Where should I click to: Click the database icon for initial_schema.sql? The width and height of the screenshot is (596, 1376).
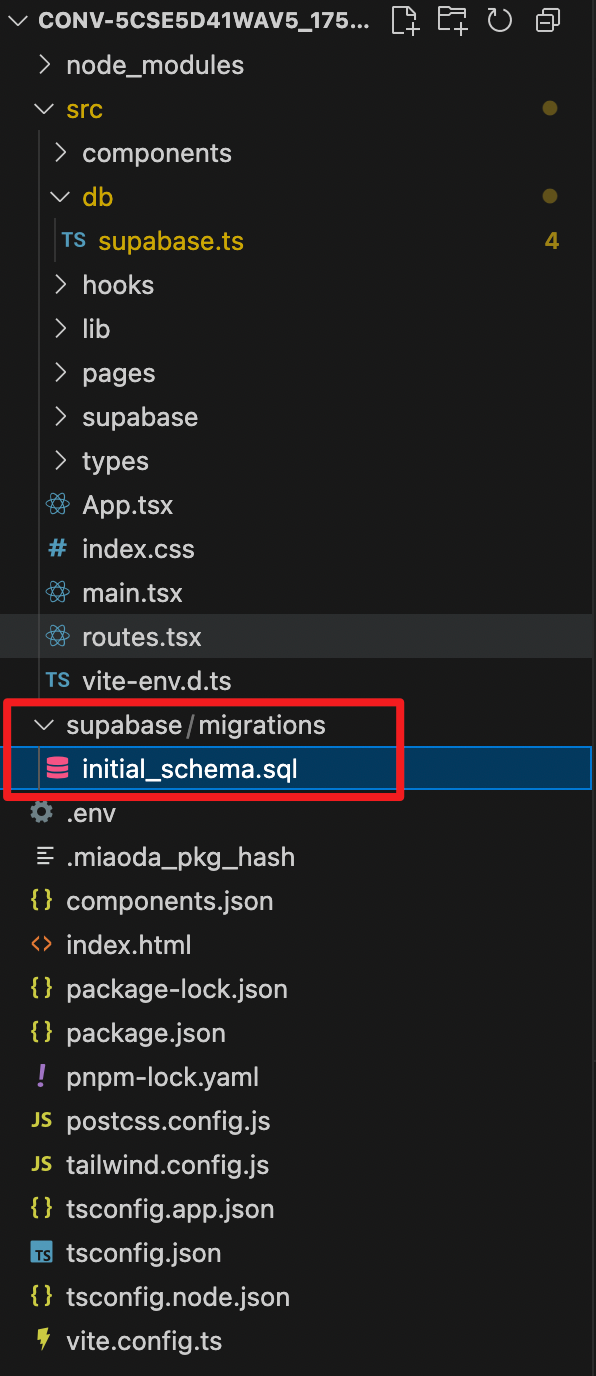point(58,769)
